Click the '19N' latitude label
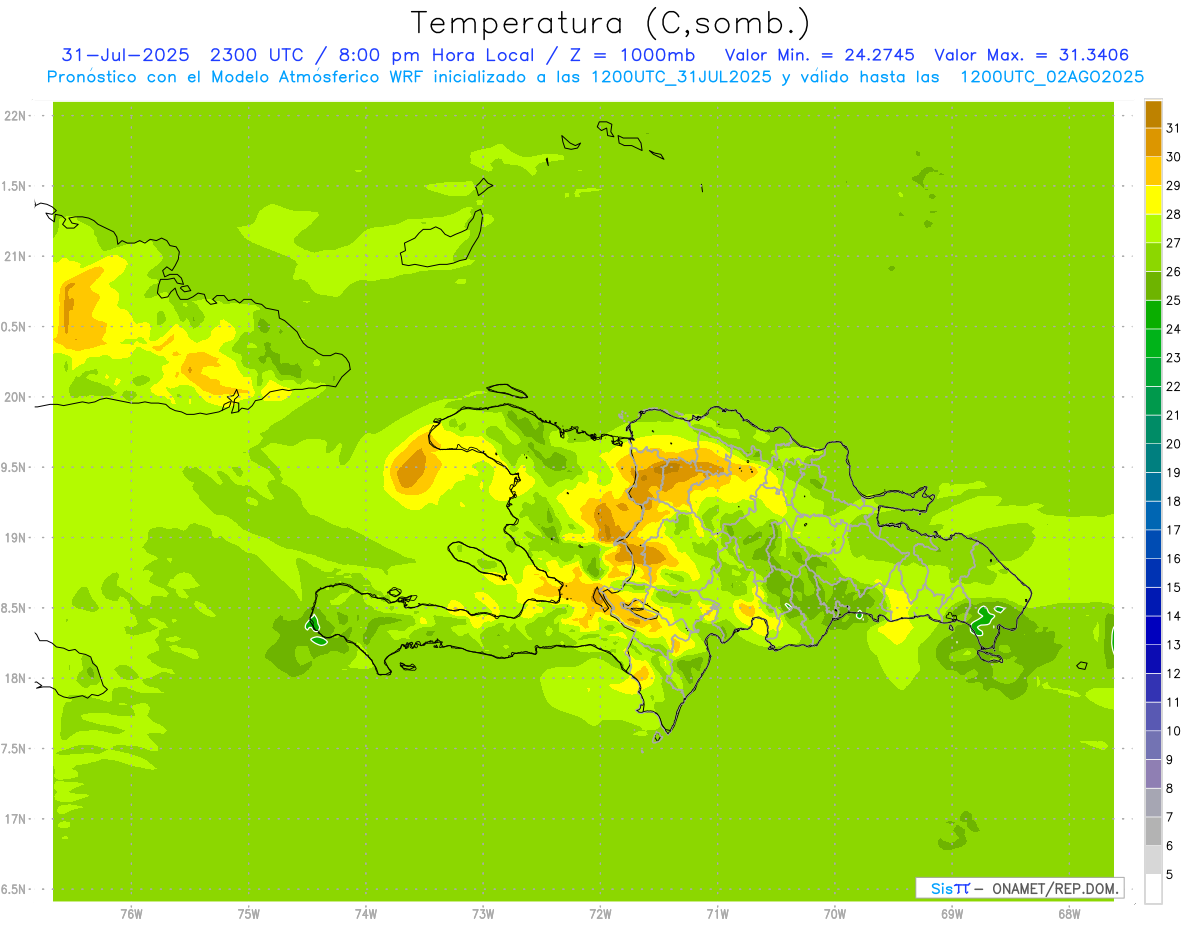The image size is (1200, 927). (x=15, y=538)
